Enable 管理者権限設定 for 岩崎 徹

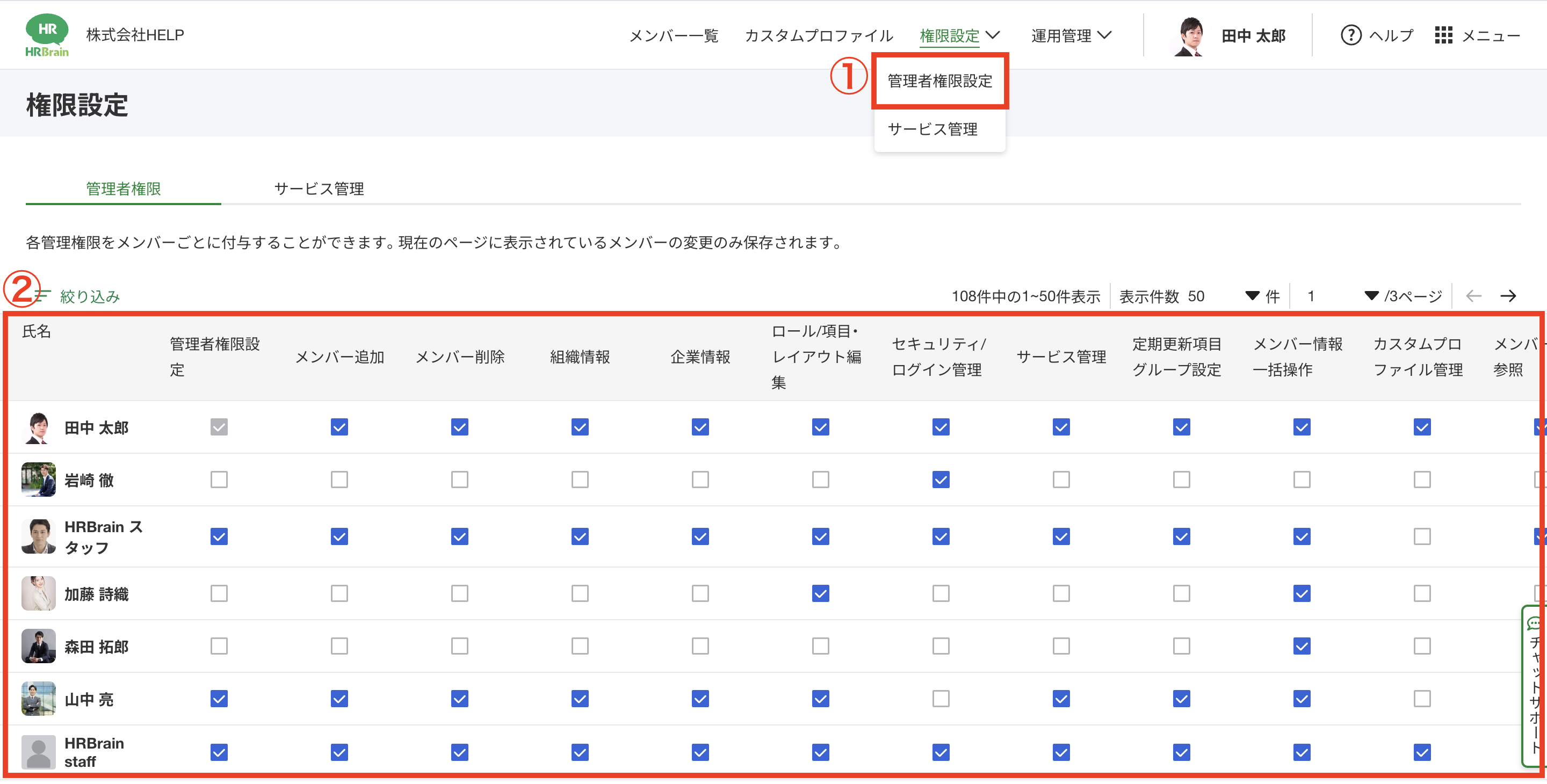[x=219, y=480]
